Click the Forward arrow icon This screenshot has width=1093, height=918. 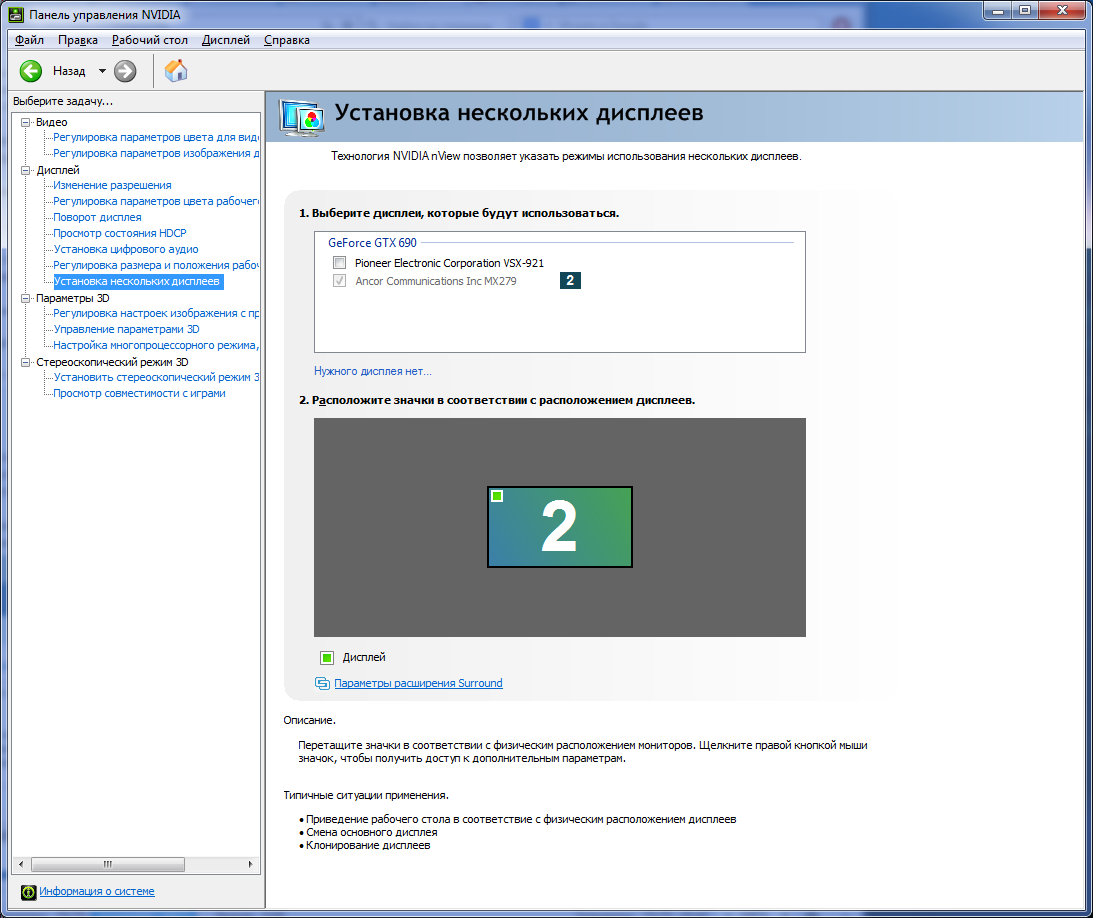coord(125,71)
